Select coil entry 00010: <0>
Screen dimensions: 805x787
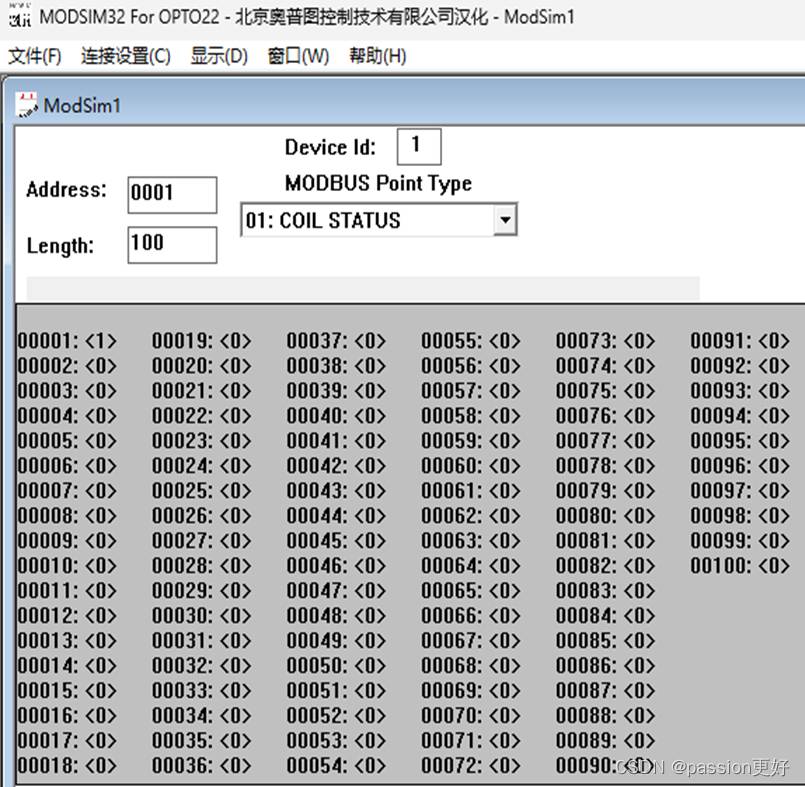click(x=67, y=566)
